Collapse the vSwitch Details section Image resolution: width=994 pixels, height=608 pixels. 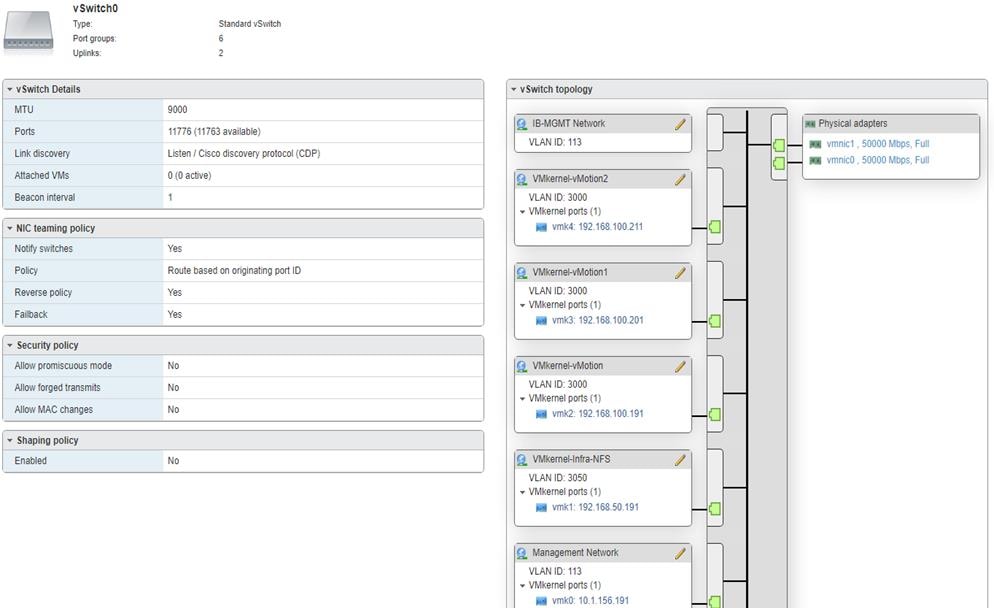tap(11, 89)
